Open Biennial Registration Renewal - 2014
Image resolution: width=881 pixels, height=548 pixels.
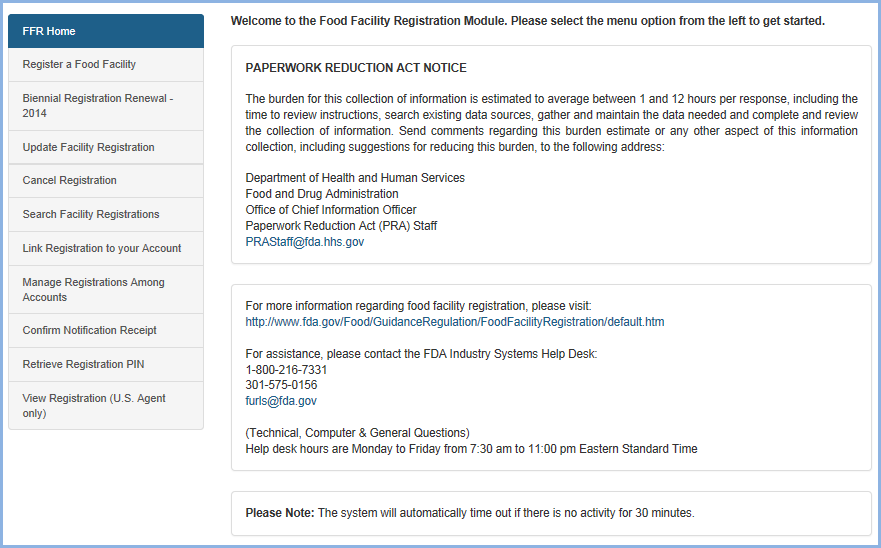point(97,106)
